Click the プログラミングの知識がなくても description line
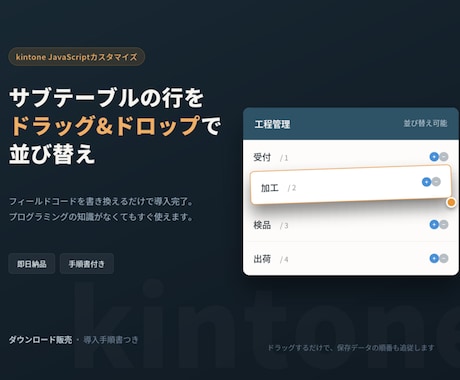This screenshot has width=460, height=380. (101, 217)
